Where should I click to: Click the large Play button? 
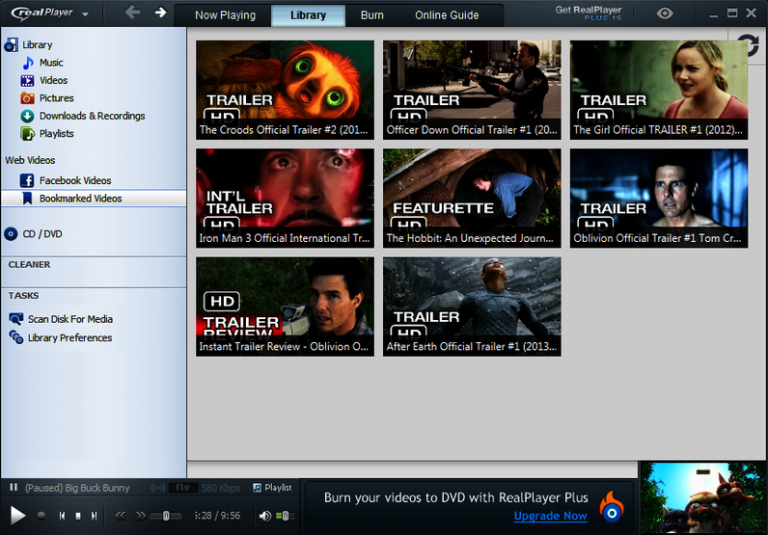[x=18, y=515]
